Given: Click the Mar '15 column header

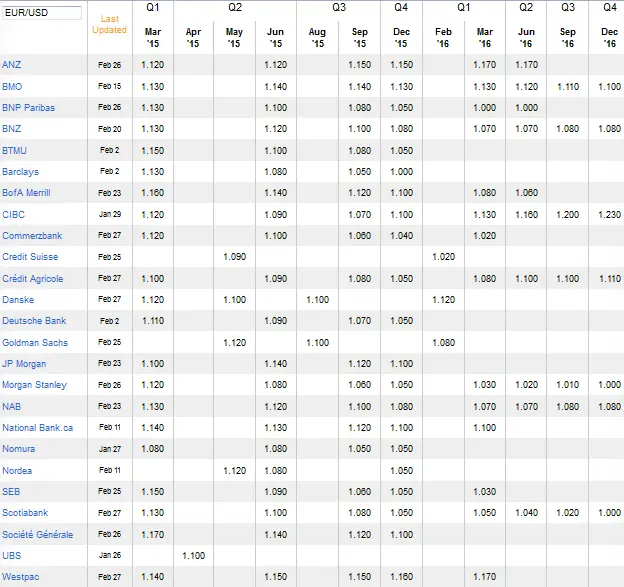Looking at the screenshot, I should pyautogui.click(x=153, y=37).
